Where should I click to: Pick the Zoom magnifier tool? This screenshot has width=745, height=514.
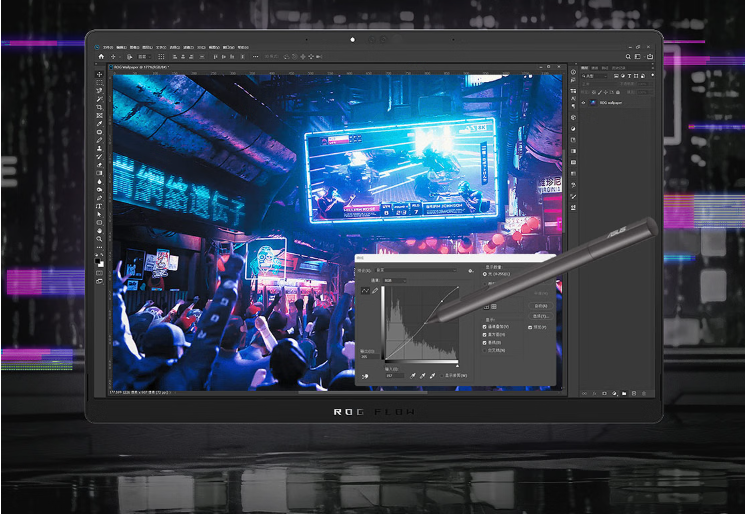(100, 240)
